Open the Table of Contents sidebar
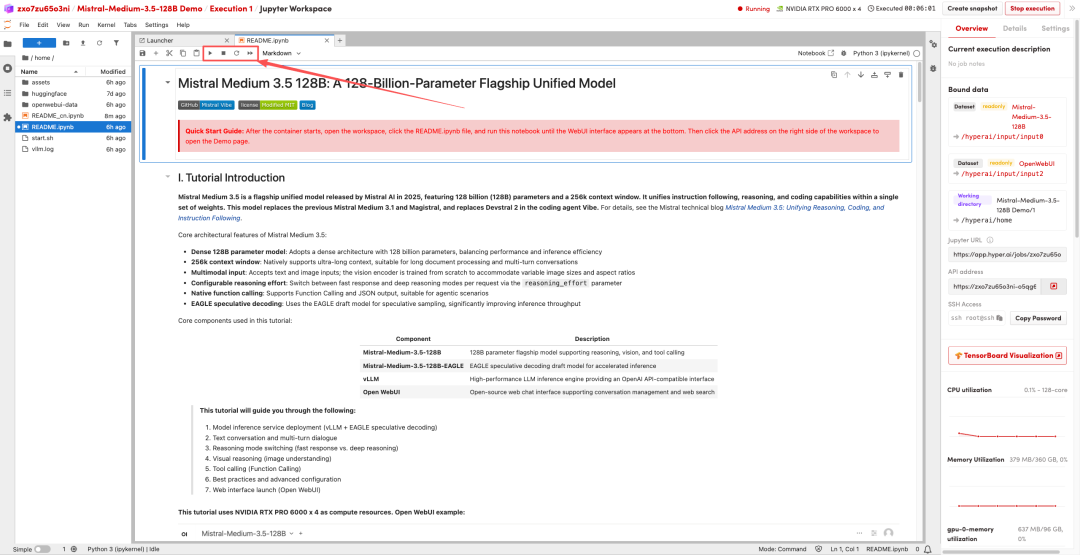The image size is (1080, 555). point(8,92)
